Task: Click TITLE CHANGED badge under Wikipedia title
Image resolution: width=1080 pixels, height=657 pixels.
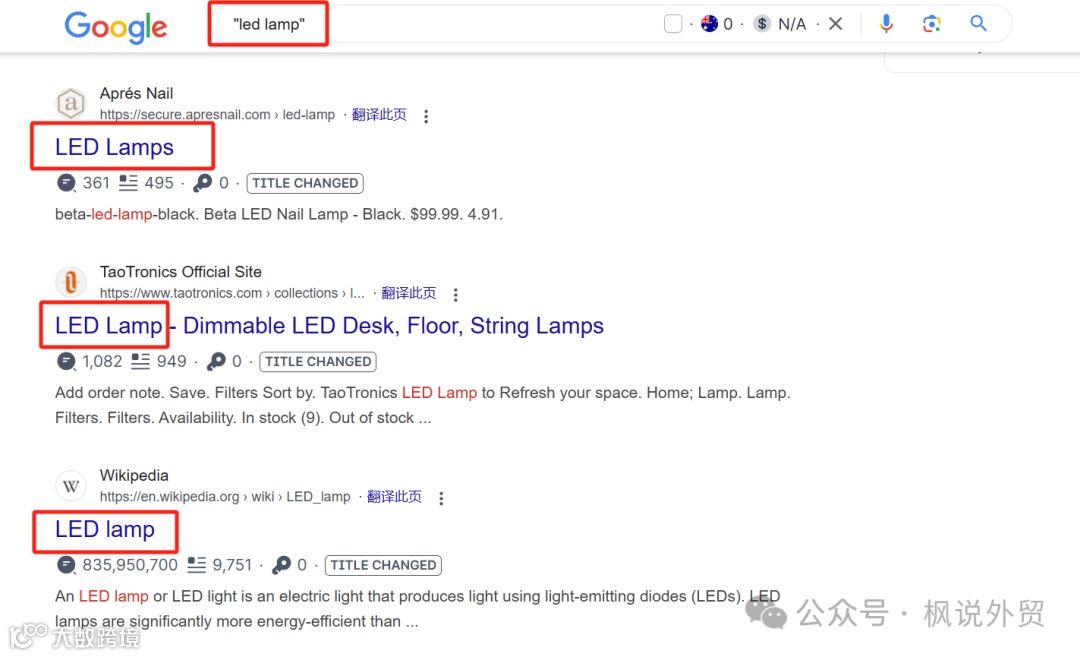Action: click(x=383, y=565)
